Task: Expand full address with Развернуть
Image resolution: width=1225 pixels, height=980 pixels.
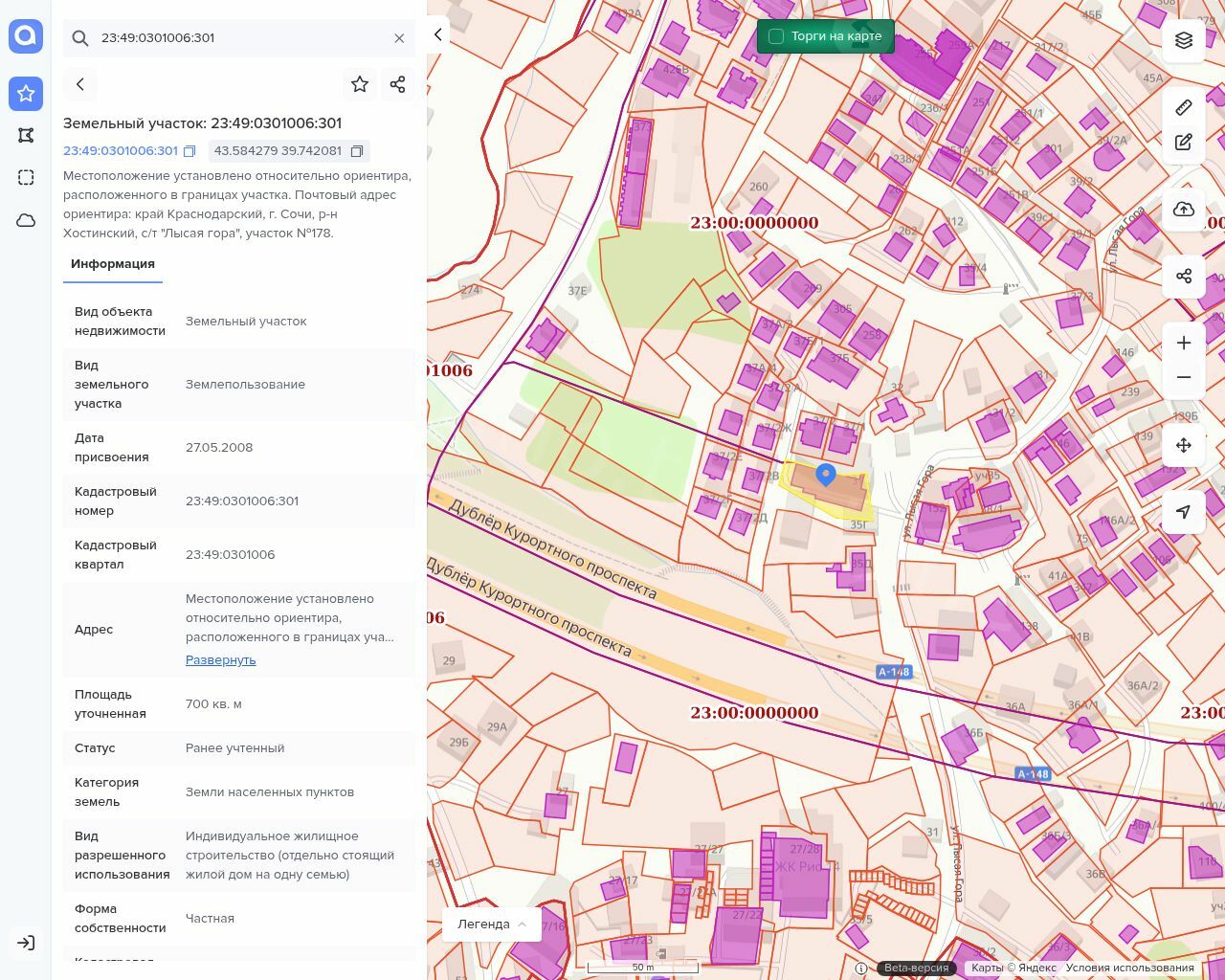Action: click(220, 660)
